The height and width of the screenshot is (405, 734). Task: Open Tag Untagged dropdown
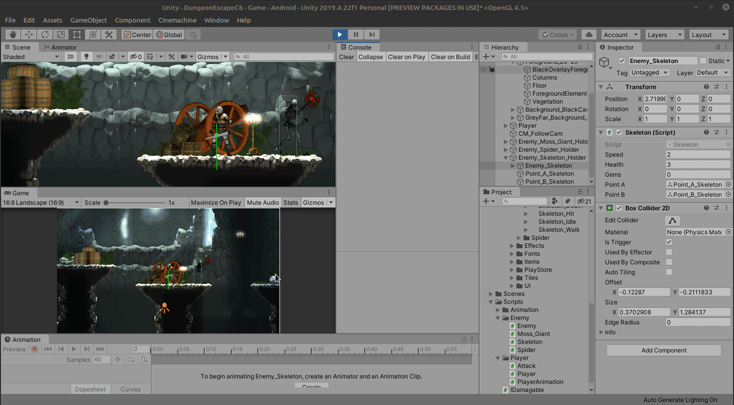650,73
